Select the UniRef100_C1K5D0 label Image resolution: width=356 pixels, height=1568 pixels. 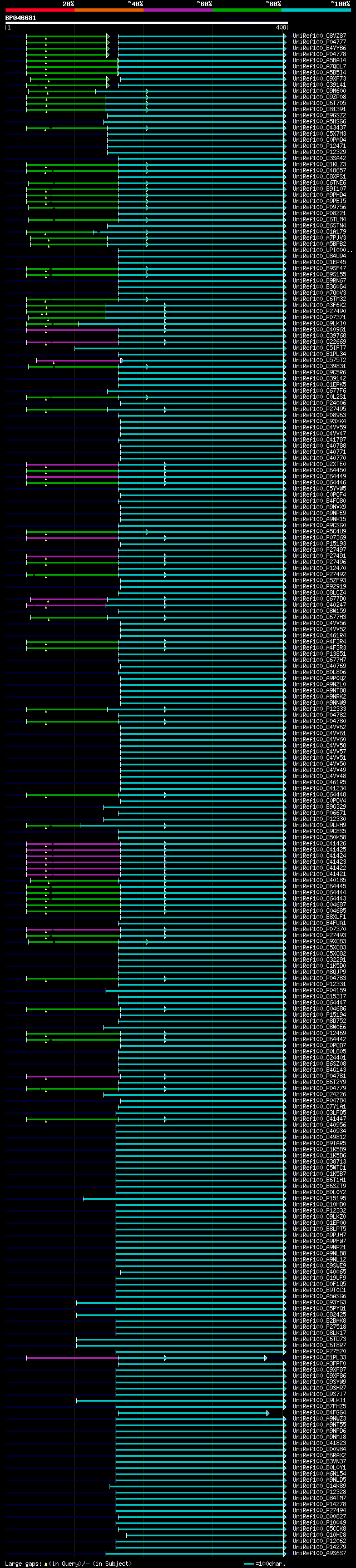319,966
